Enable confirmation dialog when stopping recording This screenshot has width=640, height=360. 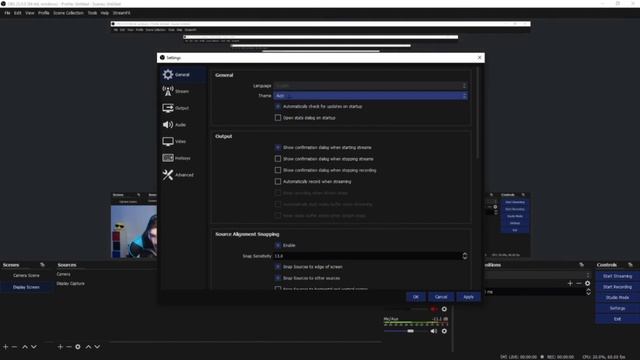coord(278,170)
